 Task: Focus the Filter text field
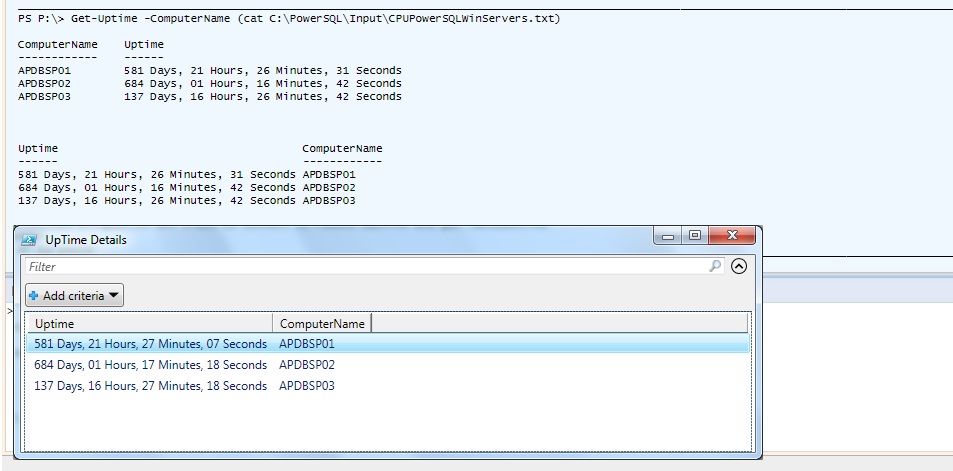click(360, 267)
